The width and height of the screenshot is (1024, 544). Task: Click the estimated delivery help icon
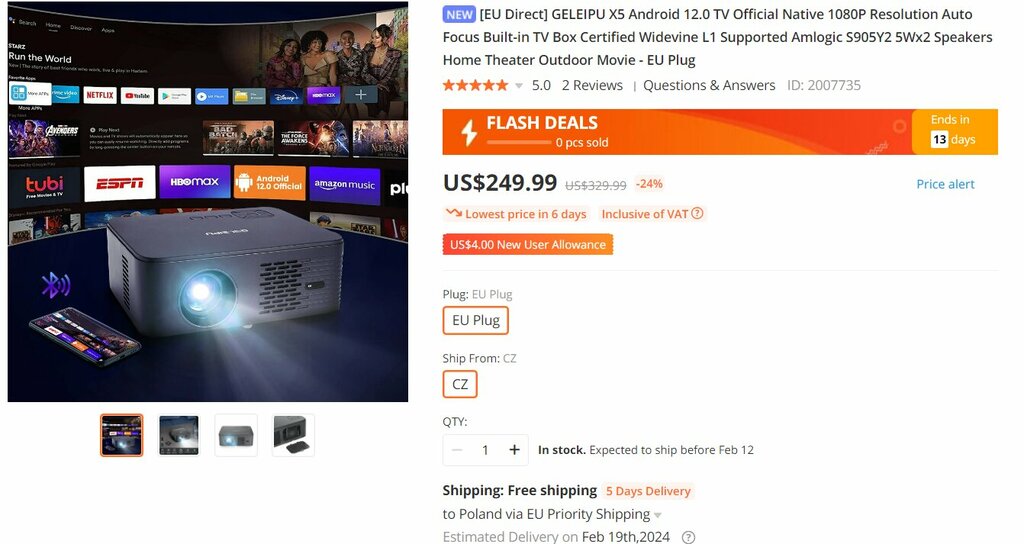click(x=688, y=537)
